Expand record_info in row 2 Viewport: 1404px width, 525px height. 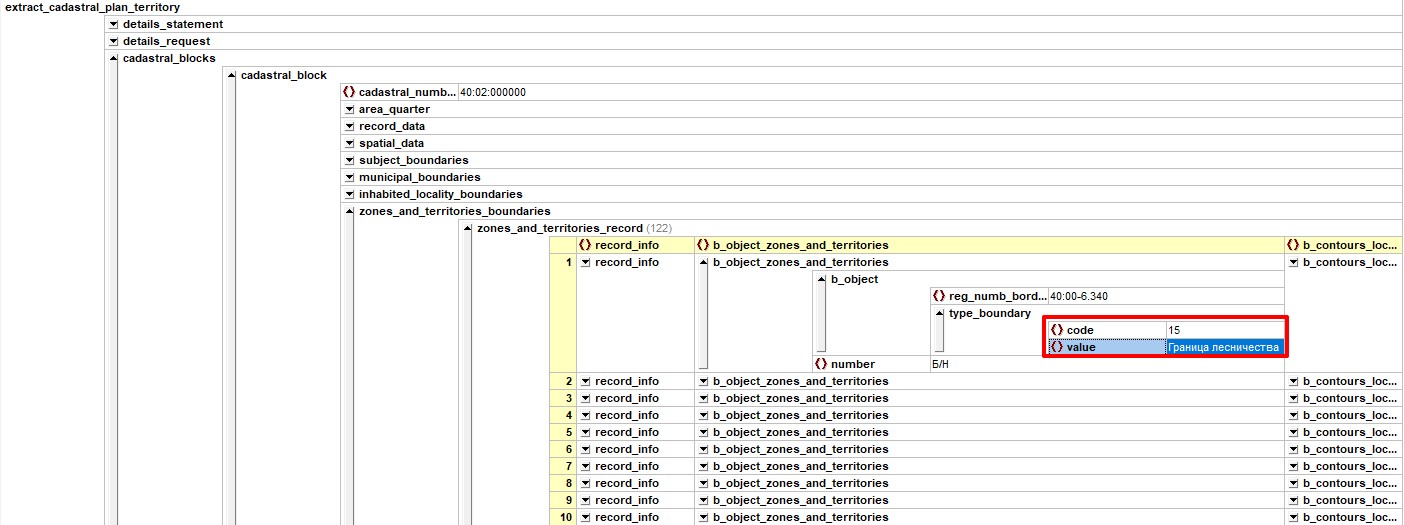[x=585, y=381]
